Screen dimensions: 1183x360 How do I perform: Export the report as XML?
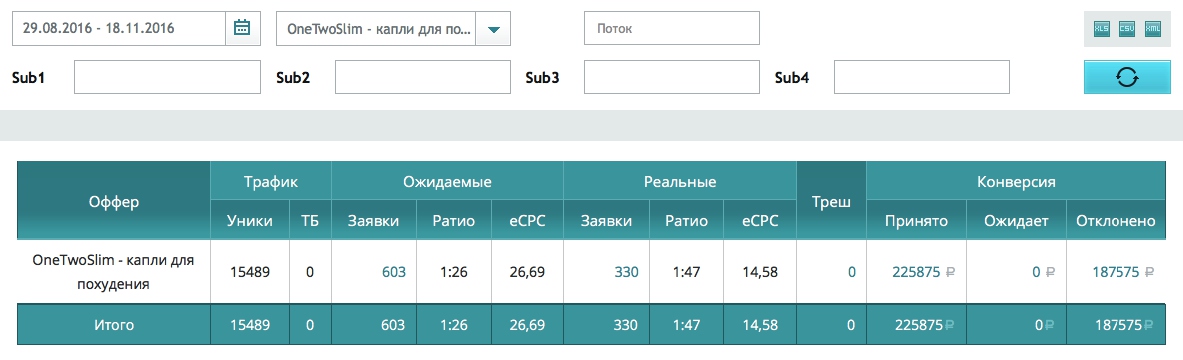click(x=1153, y=29)
